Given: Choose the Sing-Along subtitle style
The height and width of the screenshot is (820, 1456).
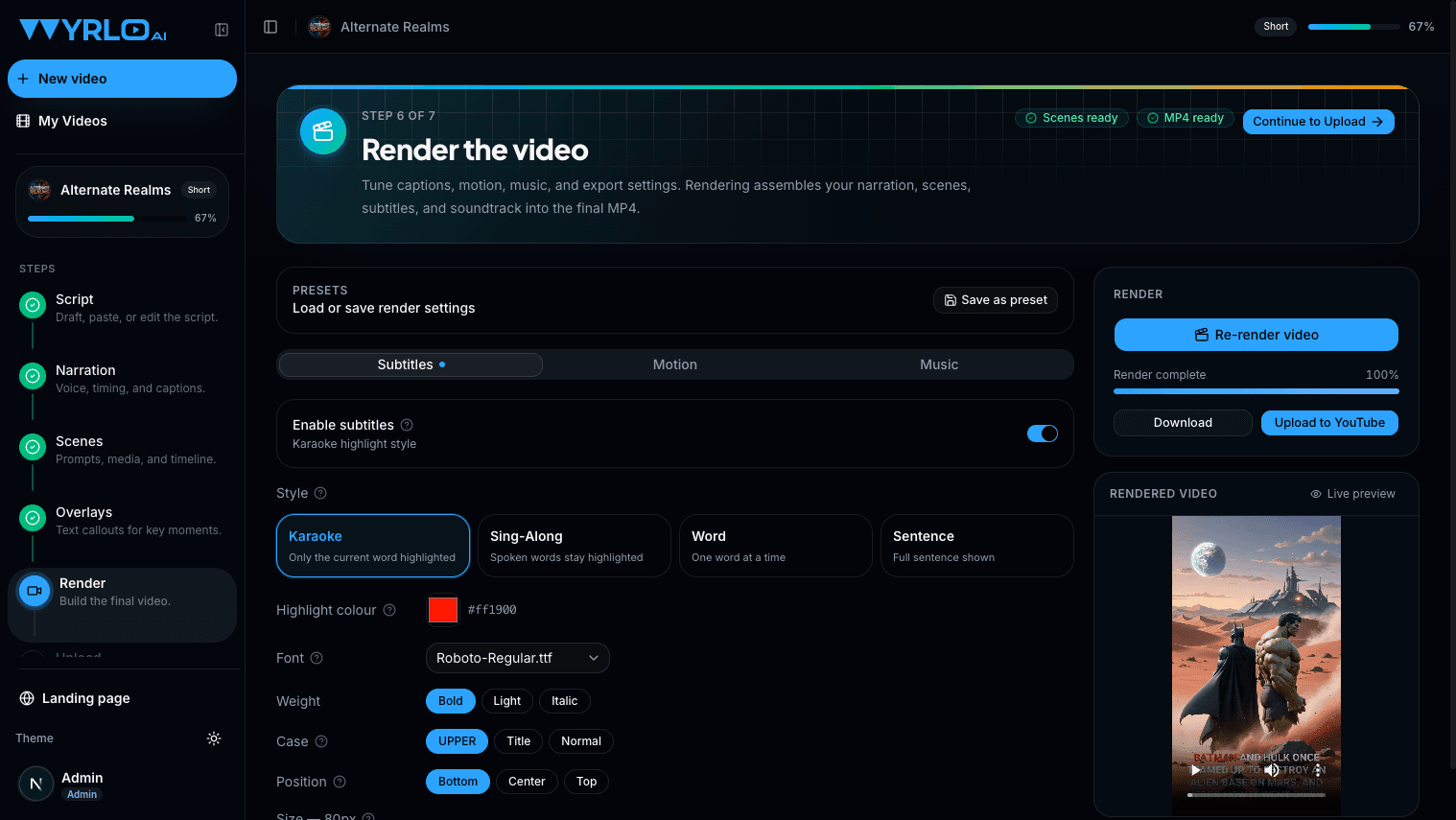Looking at the screenshot, I should 575,546.
